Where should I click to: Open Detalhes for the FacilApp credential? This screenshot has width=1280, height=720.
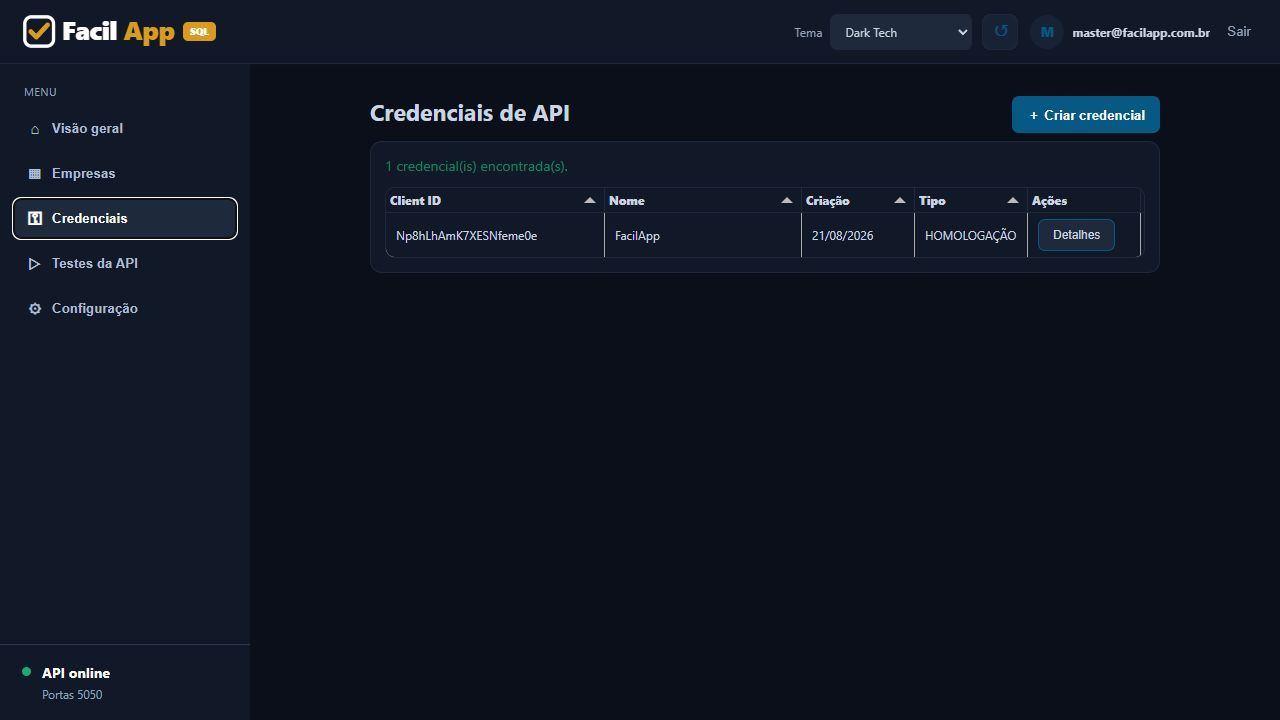[x=1076, y=235]
